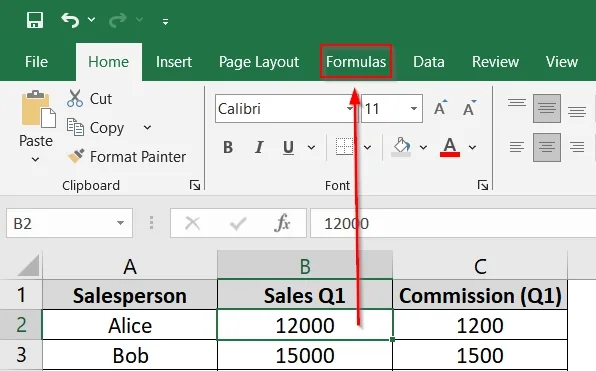Image resolution: width=596 pixels, height=371 pixels.
Task: Click Enter checkmark in formula bar
Action: [x=238, y=223]
